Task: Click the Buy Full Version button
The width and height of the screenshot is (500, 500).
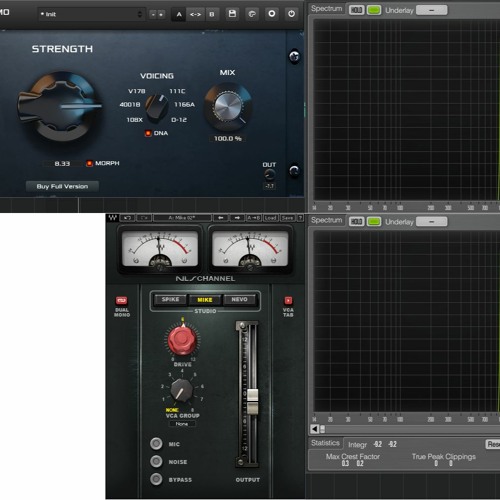Action: [62, 186]
